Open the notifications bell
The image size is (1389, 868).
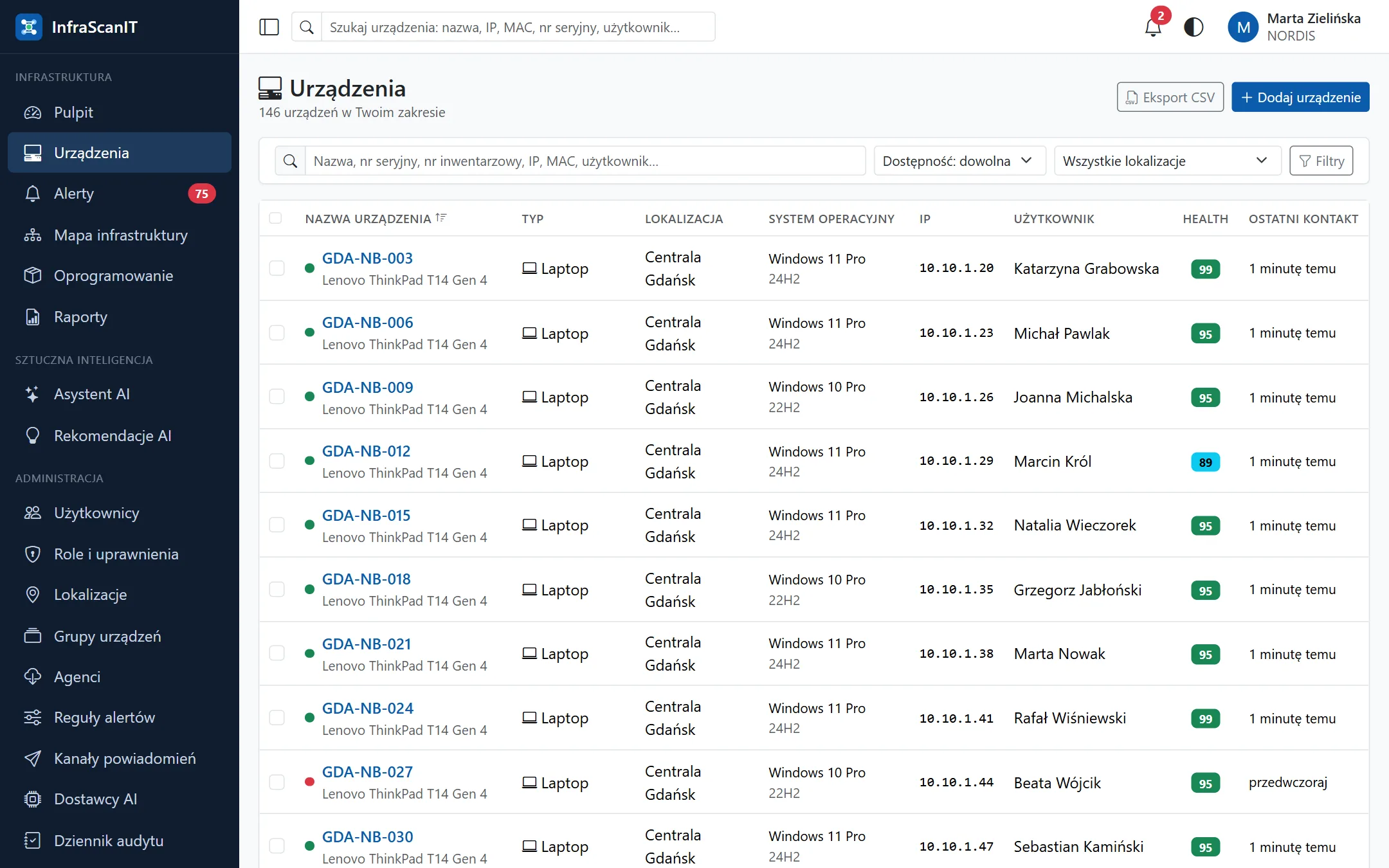1153,27
